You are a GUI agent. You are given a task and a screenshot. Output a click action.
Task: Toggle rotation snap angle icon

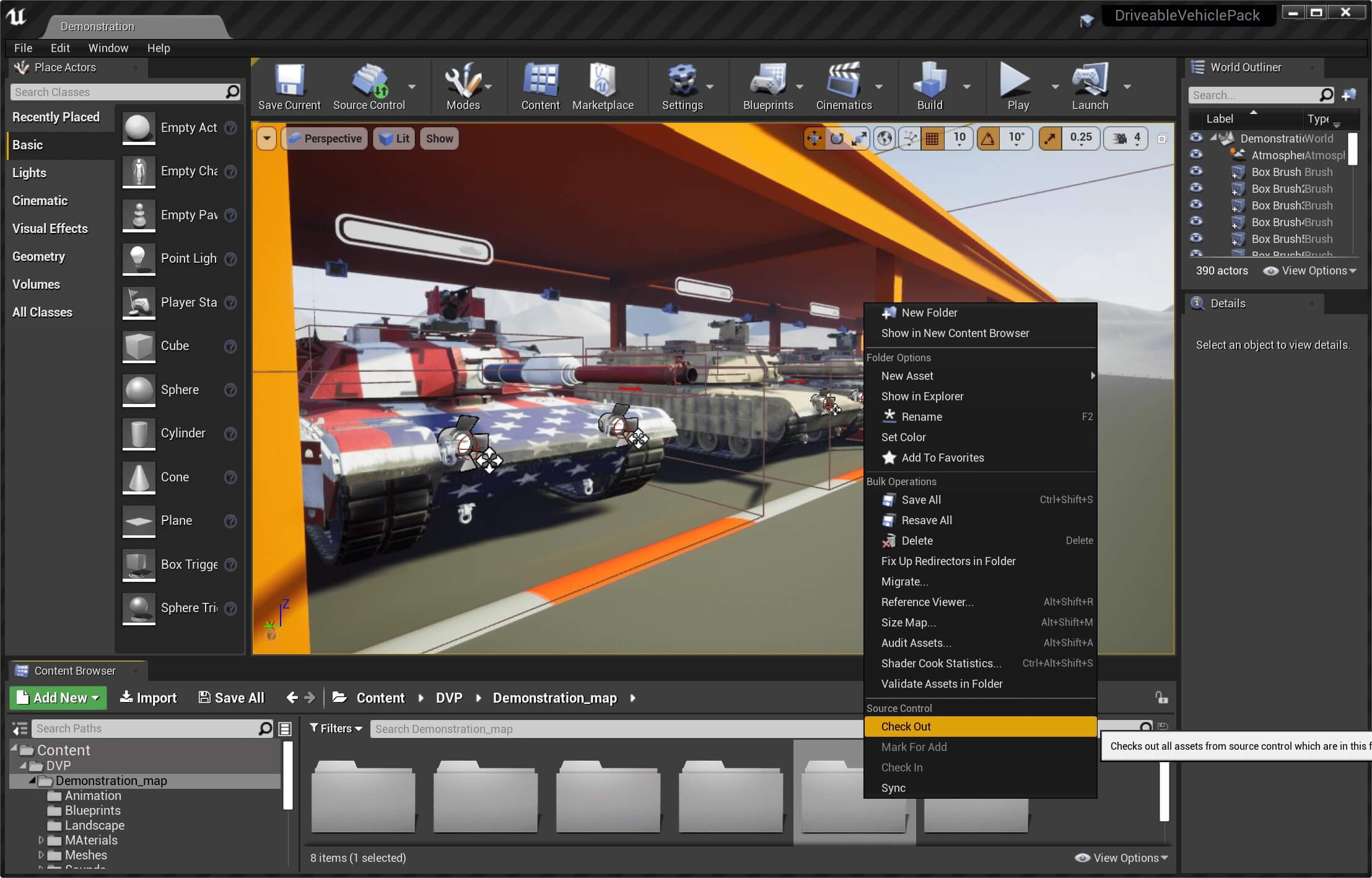[x=988, y=138]
